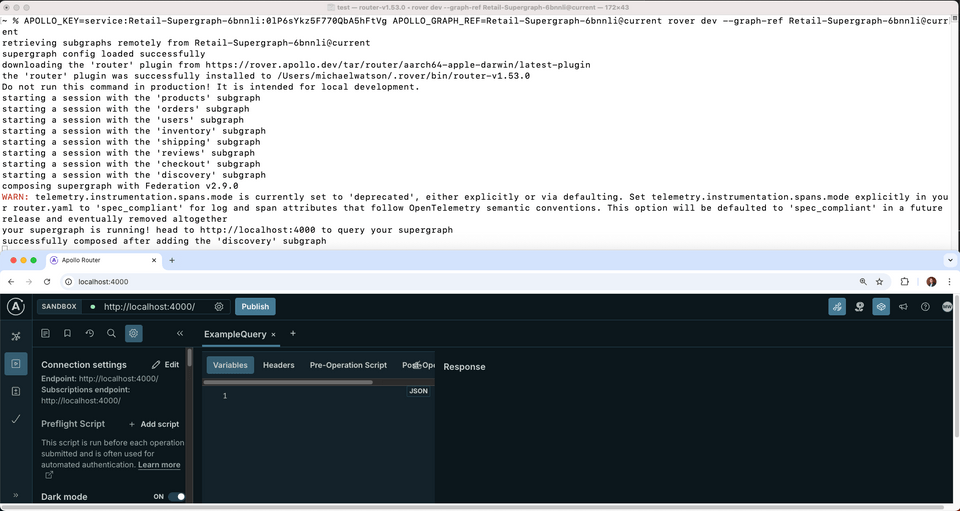Image resolution: width=960 pixels, height=511 pixels.
Task: Click the first highlighted header icon near Publish right side
Action: (x=837, y=307)
